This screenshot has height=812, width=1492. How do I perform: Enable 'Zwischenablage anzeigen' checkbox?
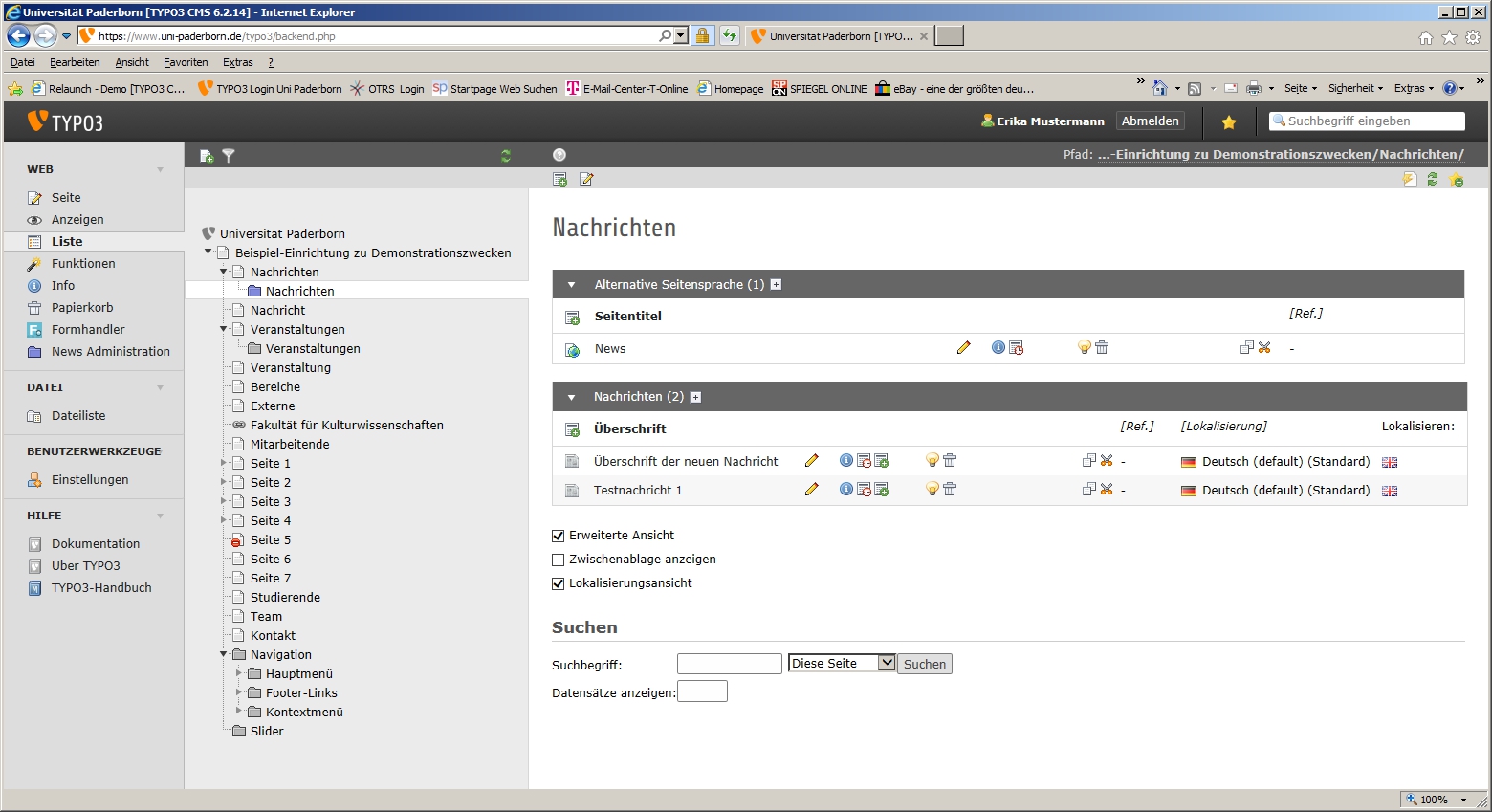pos(559,560)
